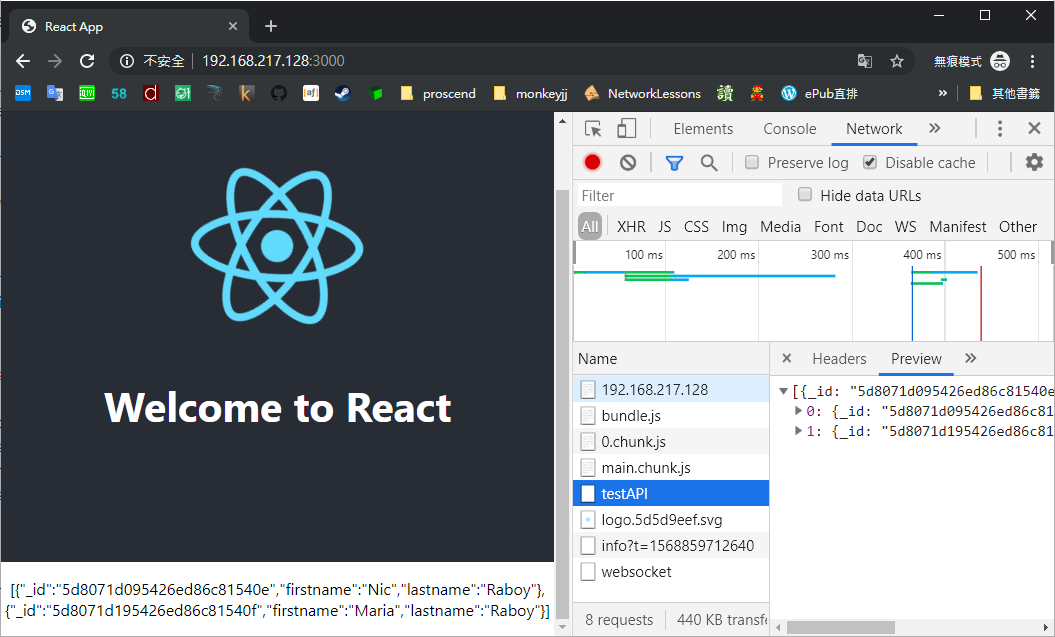
Task: Show hidden bookmarks overflow chevron
Action: [943, 93]
